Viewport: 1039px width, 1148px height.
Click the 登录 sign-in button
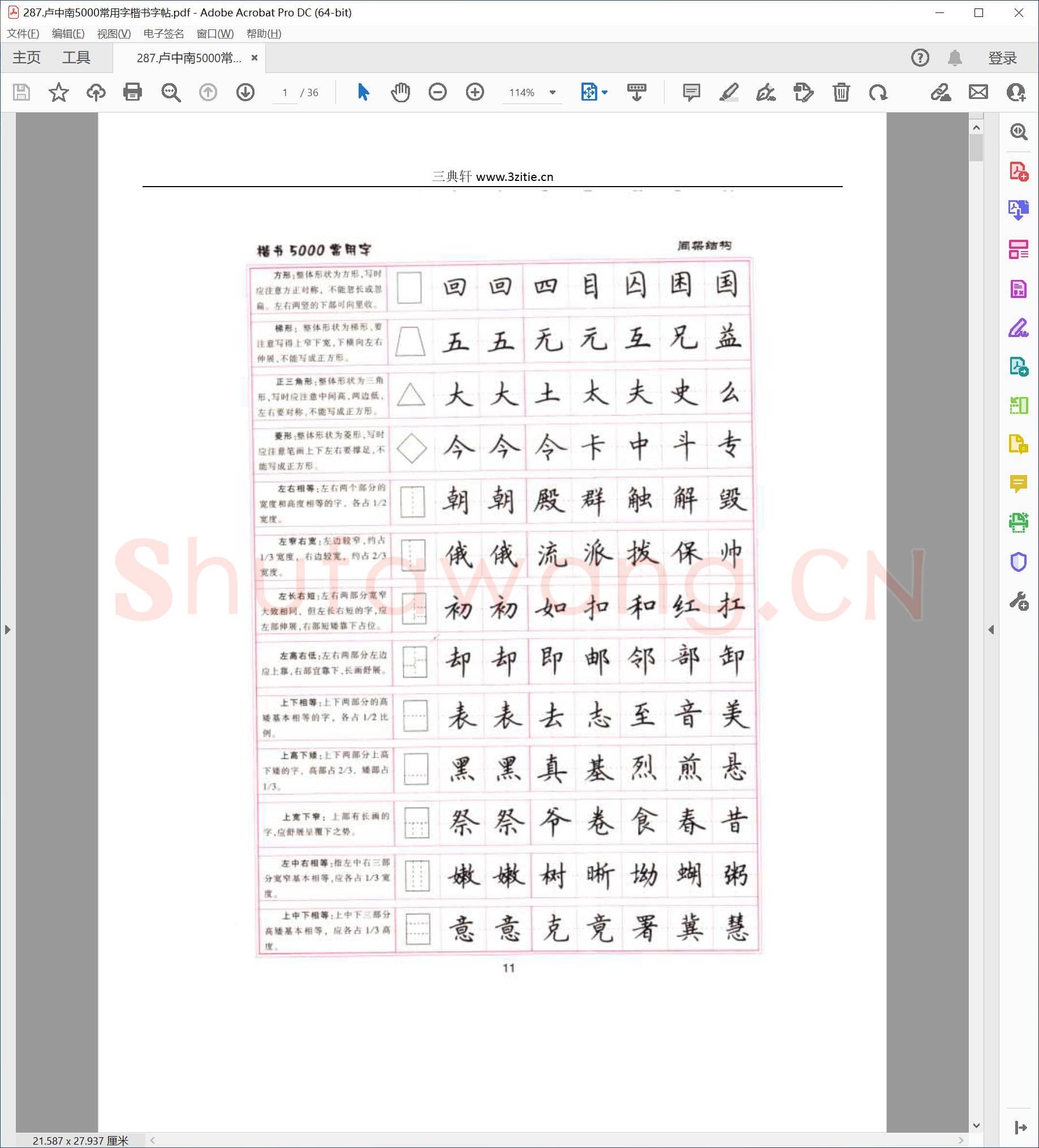1003,57
